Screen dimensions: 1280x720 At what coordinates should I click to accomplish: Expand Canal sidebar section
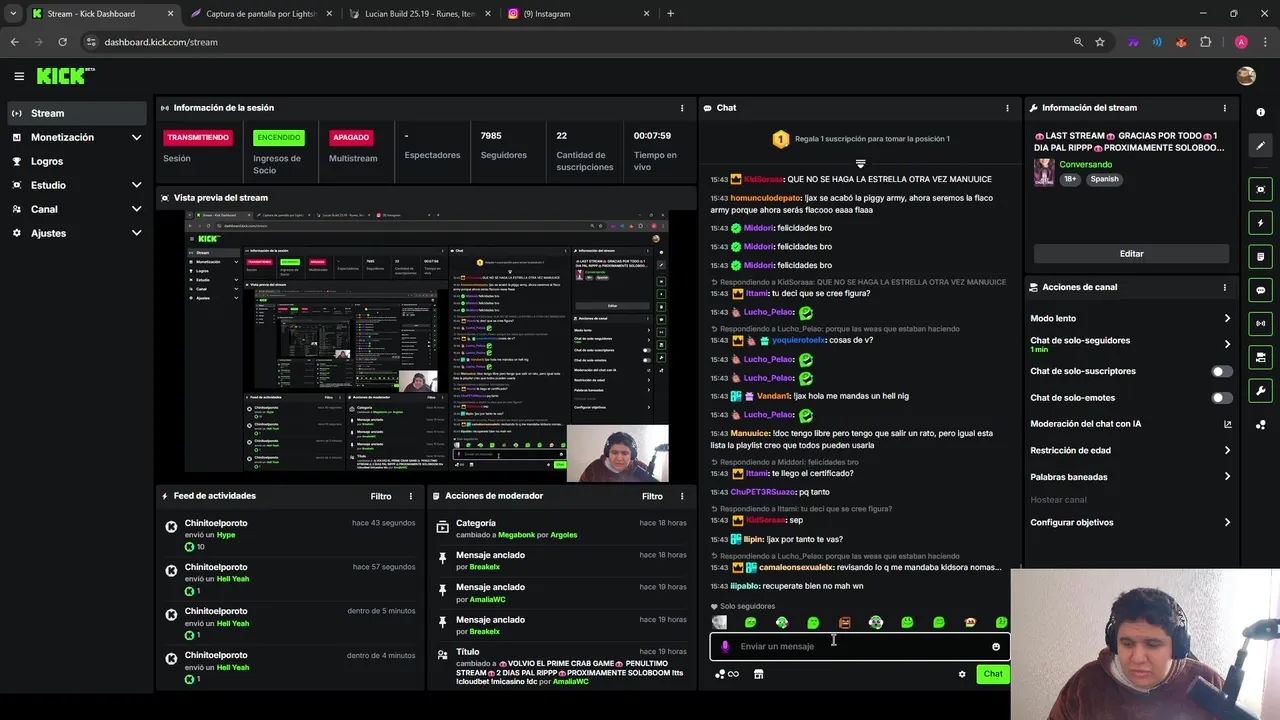(78, 209)
